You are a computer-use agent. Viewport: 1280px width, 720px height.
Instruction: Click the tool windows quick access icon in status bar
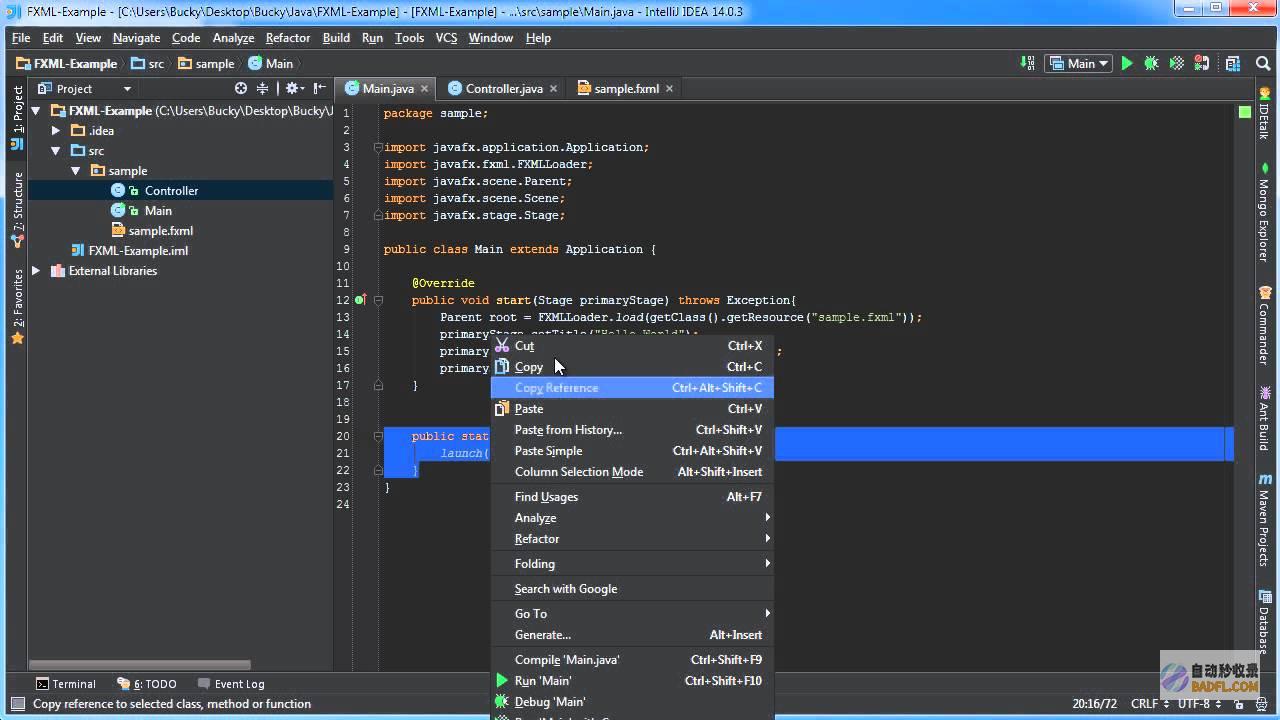click(16, 704)
